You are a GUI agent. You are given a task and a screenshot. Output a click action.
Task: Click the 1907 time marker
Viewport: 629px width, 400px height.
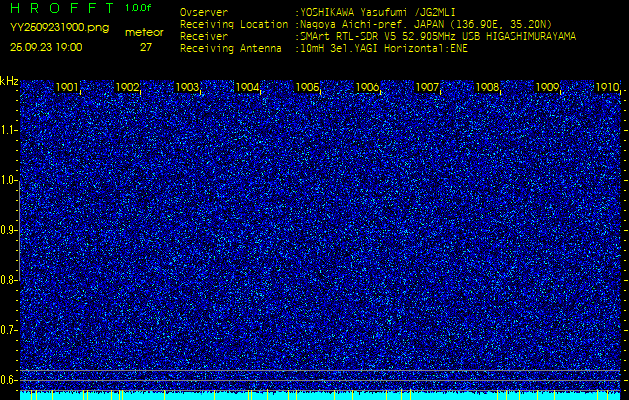point(427,87)
